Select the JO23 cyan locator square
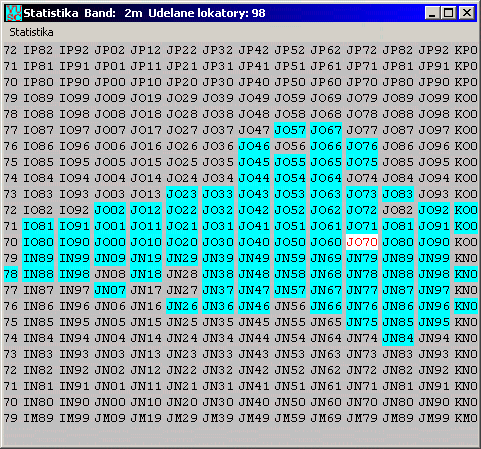The height and width of the screenshot is (449, 481). pyautogui.click(x=182, y=194)
